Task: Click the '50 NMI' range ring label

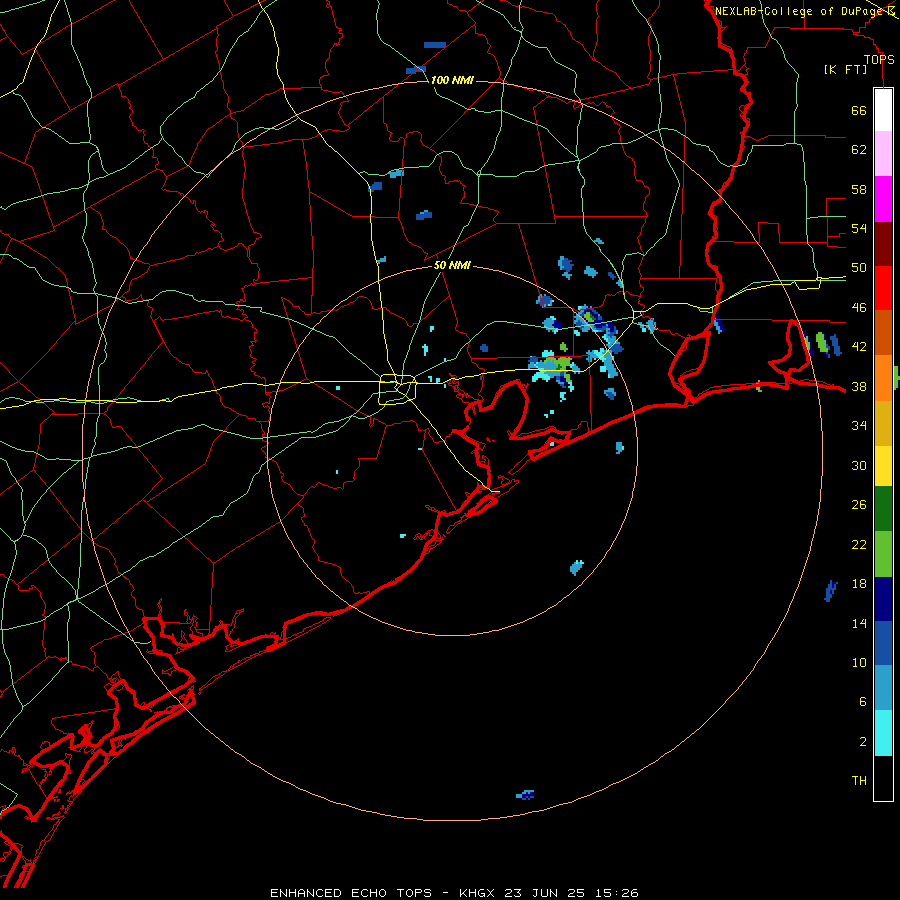Action: click(x=452, y=265)
